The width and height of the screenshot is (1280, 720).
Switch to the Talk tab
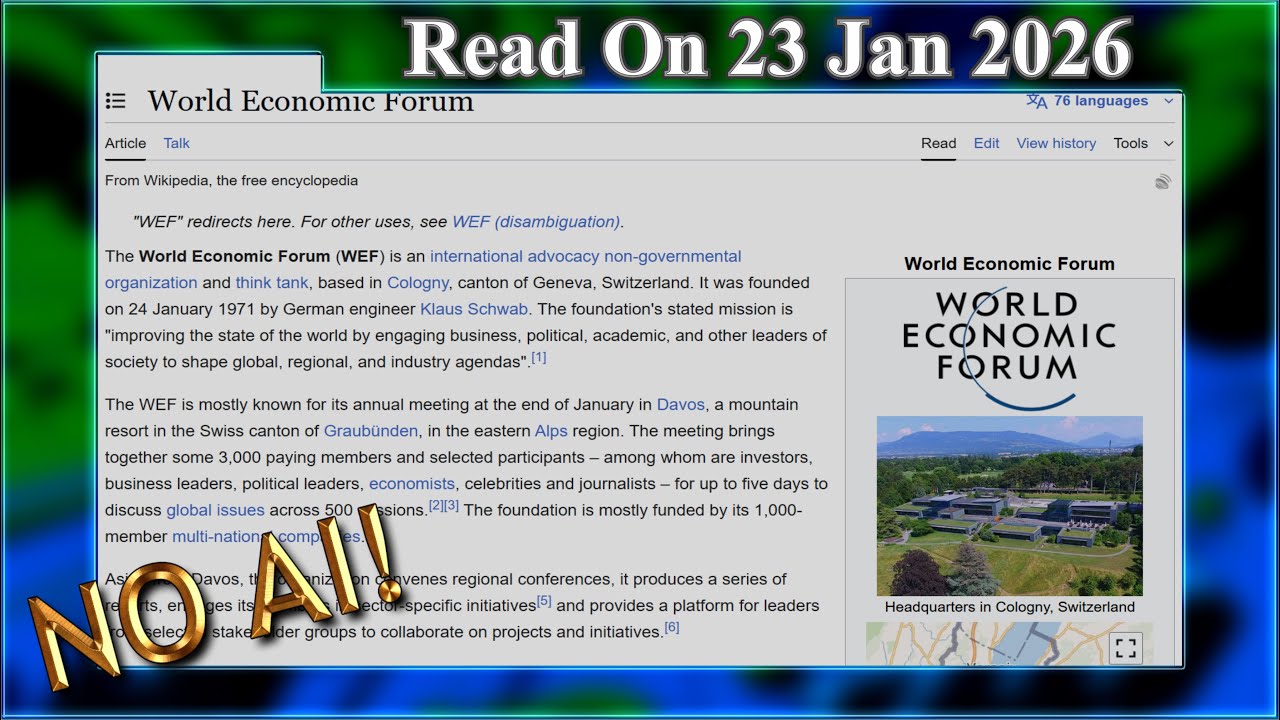pos(177,143)
